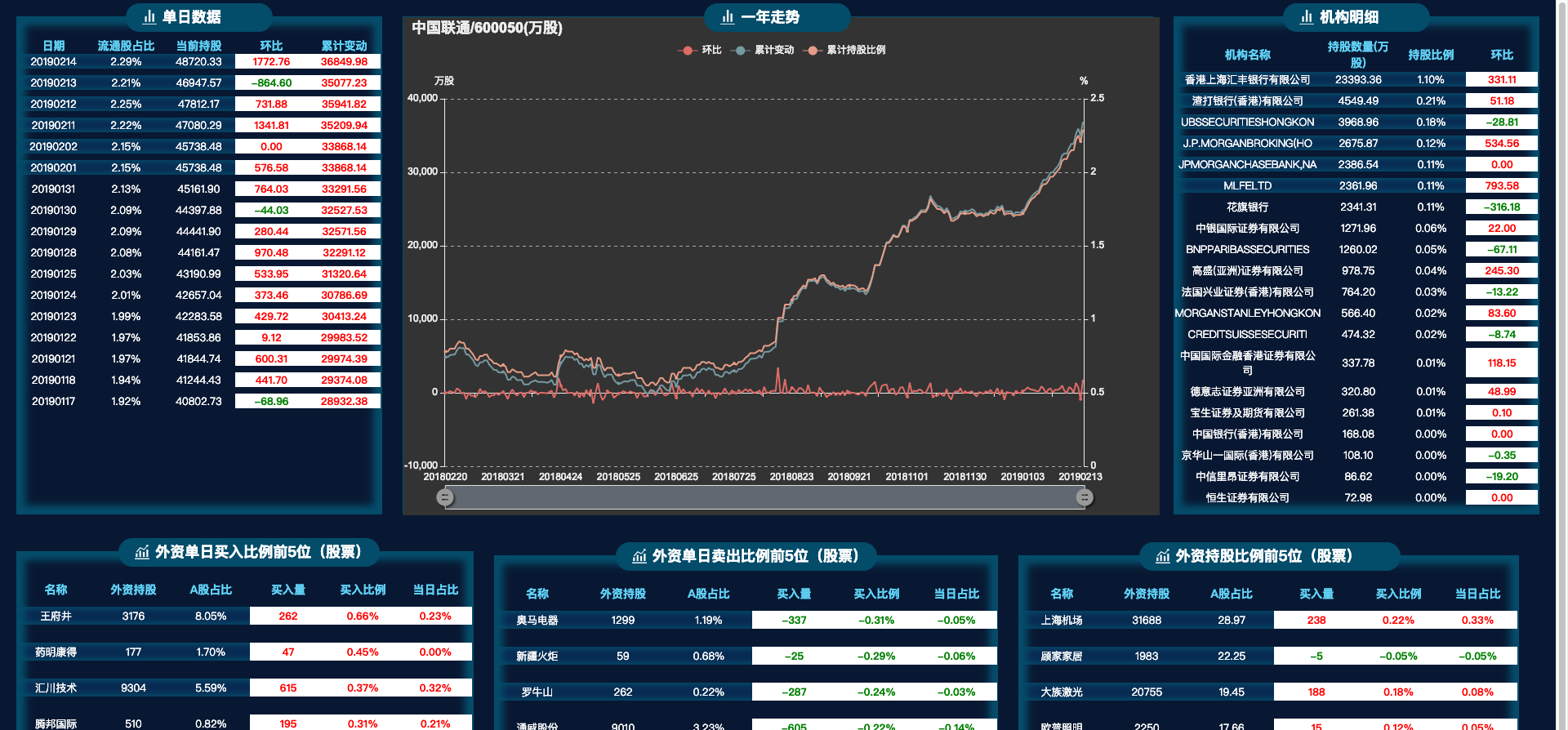Click the chart icon beside 外资单日卖出比例前5位

639,556
